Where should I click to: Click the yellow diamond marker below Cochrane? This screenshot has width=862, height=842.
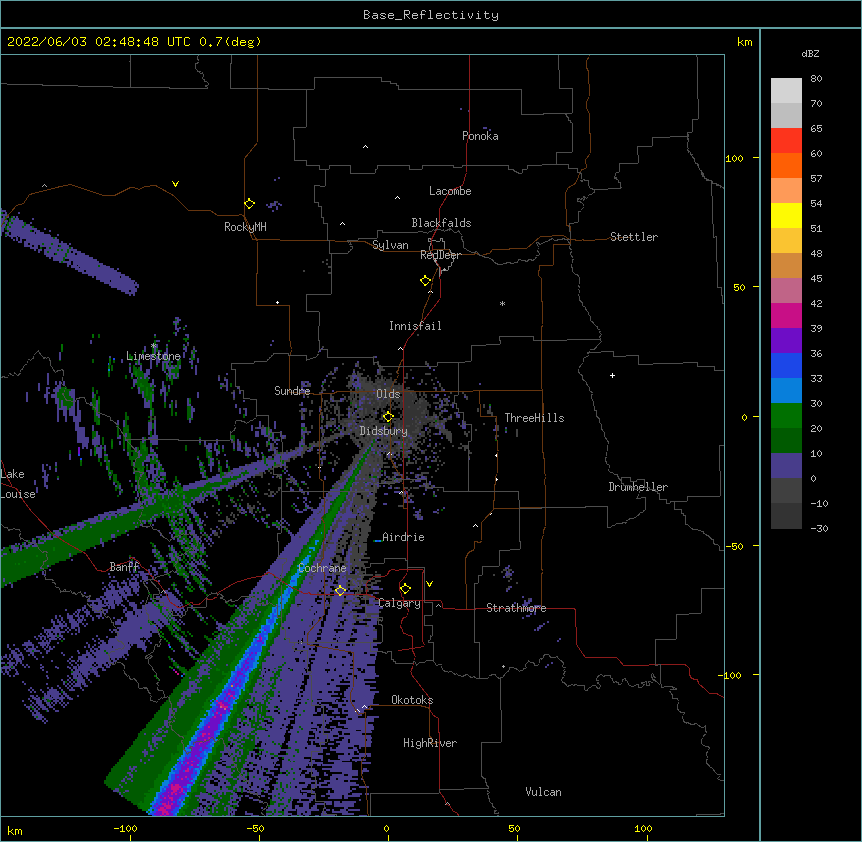pyautogui.click(x=340, y=590)
